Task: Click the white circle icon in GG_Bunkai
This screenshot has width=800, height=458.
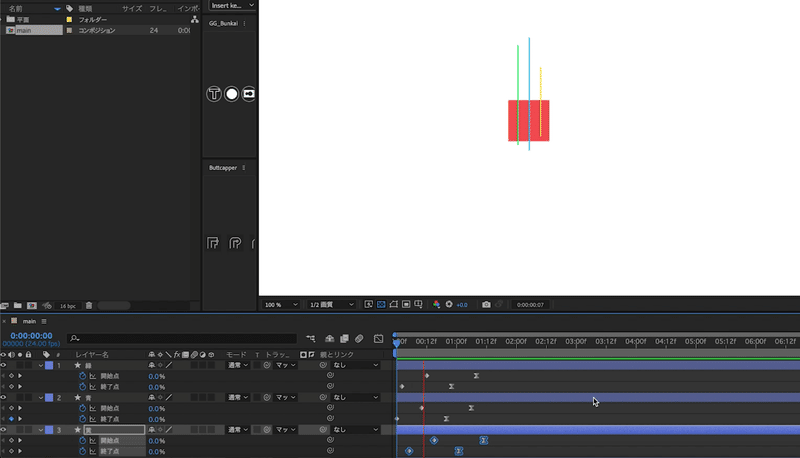Action: tap(232, 94)
